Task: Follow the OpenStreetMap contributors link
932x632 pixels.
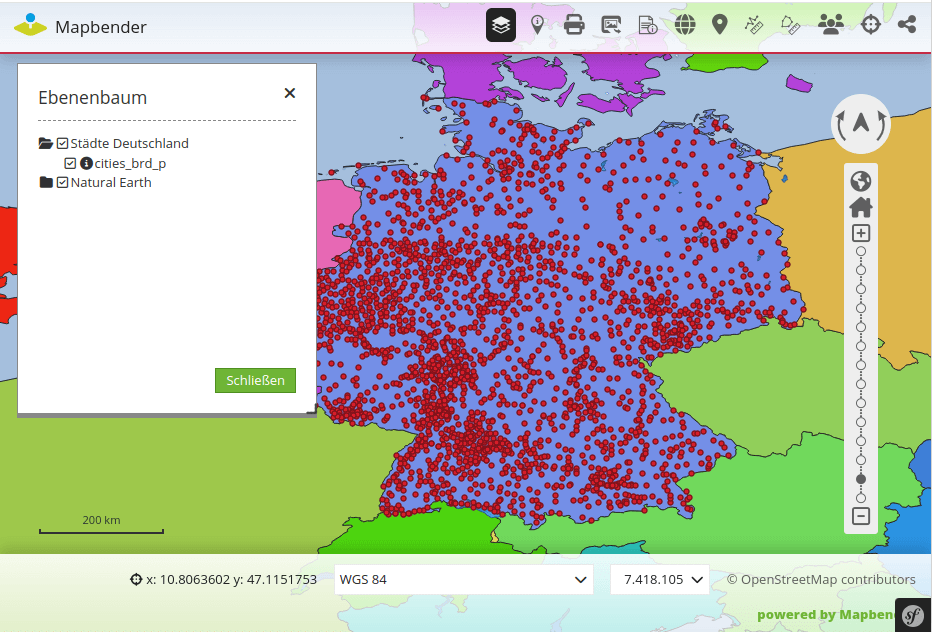Action: pos(822,579)
